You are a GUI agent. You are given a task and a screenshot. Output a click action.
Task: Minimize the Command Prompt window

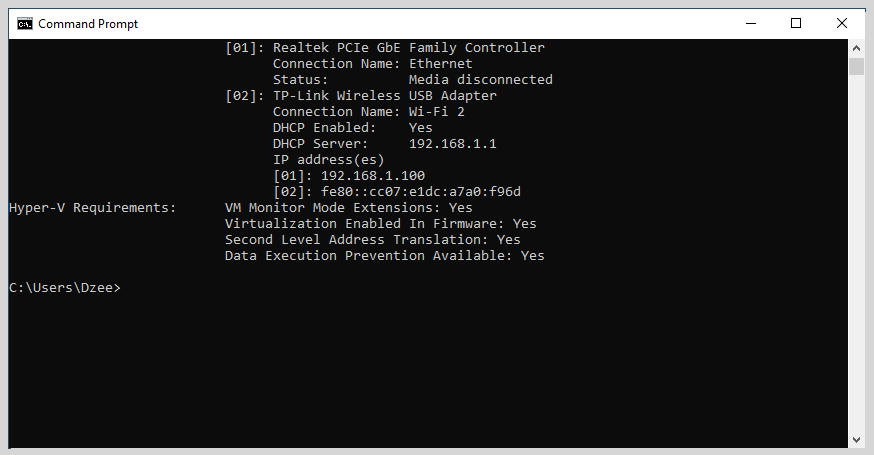(x=751, y=23)
